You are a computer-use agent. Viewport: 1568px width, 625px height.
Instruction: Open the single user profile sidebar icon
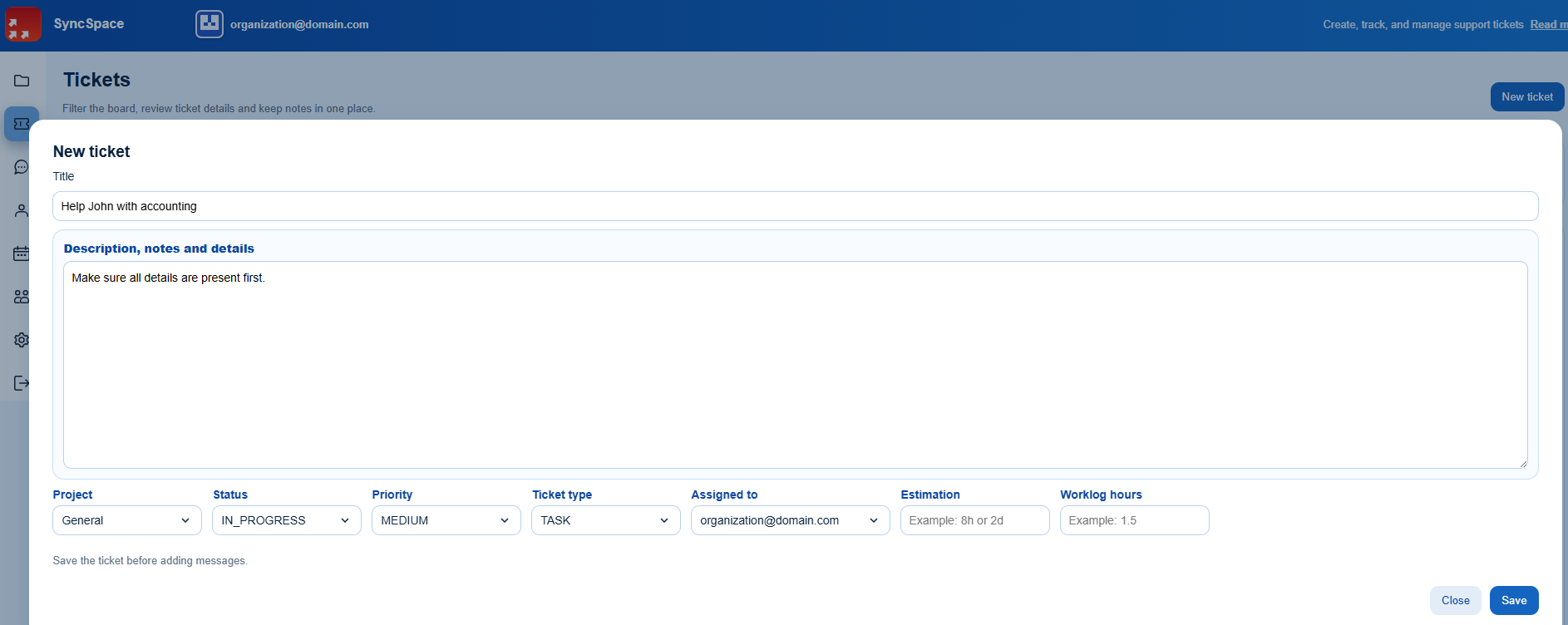pos(22,210)
